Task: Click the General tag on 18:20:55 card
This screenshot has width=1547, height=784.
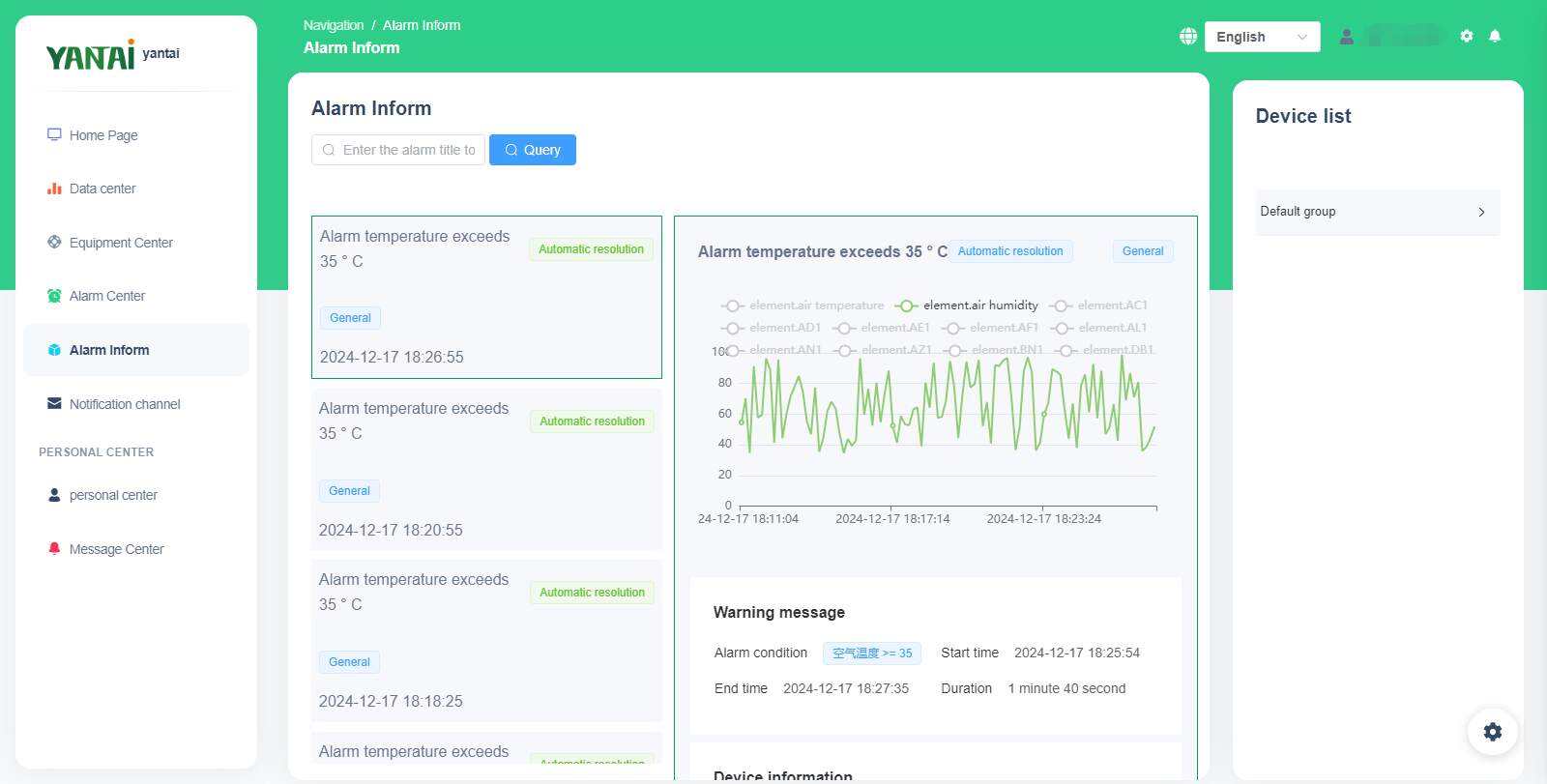Action: pyautogui.click(x=349, y=491)
